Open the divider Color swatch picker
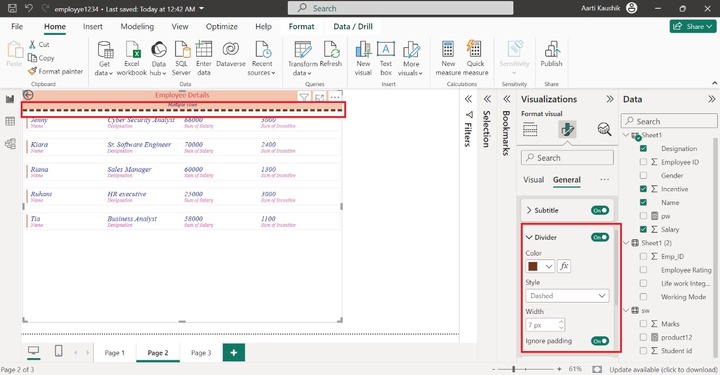 (540, 266)
